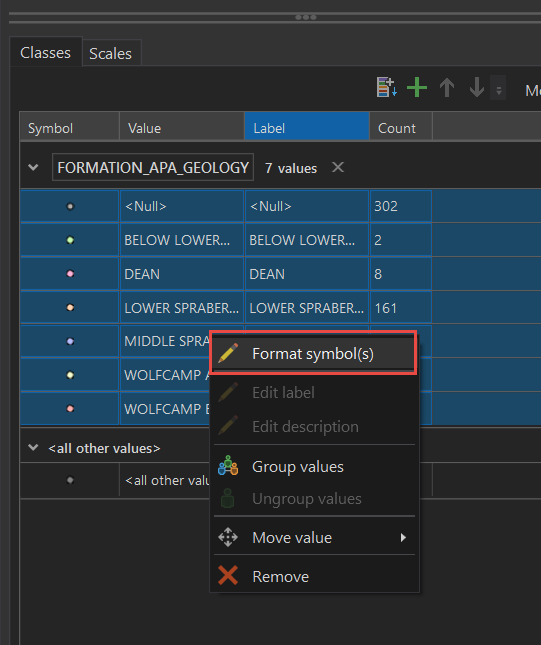Click the Group values people icon
The height and width of the screenshot is (645, 541).
click(228, 466)
